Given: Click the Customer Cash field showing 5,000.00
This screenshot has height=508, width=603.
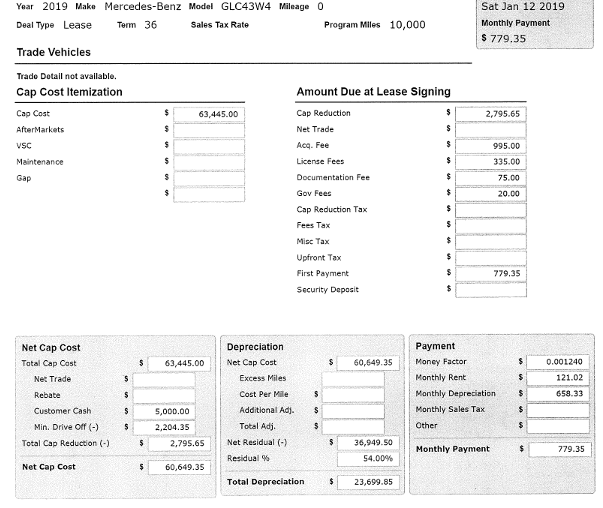Looking at the screenshot, I should click(164, 411).
